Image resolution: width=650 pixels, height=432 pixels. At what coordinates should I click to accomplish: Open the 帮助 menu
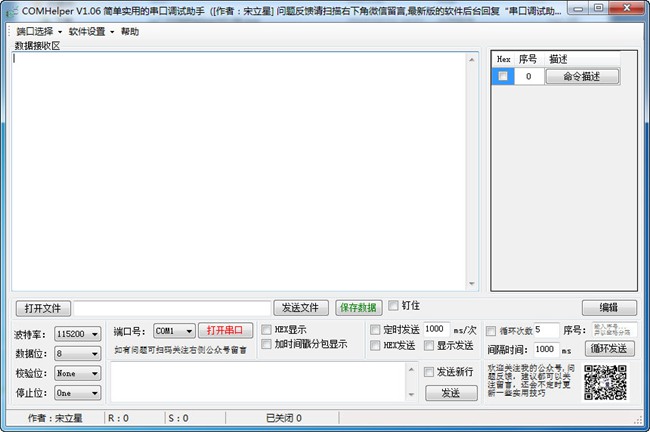coord(130,32)
